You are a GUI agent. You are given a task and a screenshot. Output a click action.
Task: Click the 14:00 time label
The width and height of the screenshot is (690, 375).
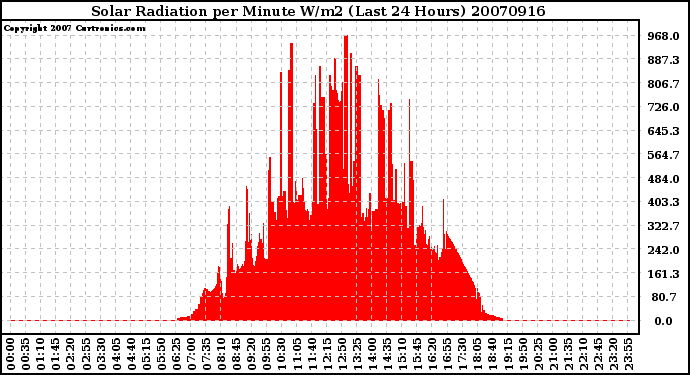(x=371, y=355)
